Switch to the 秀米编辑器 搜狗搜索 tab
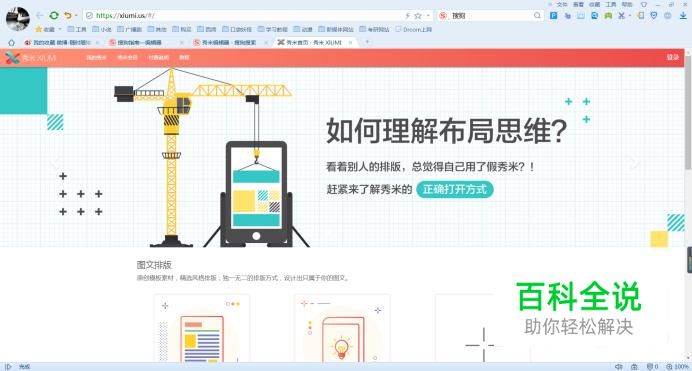692x371 pixels. point(229,43)
